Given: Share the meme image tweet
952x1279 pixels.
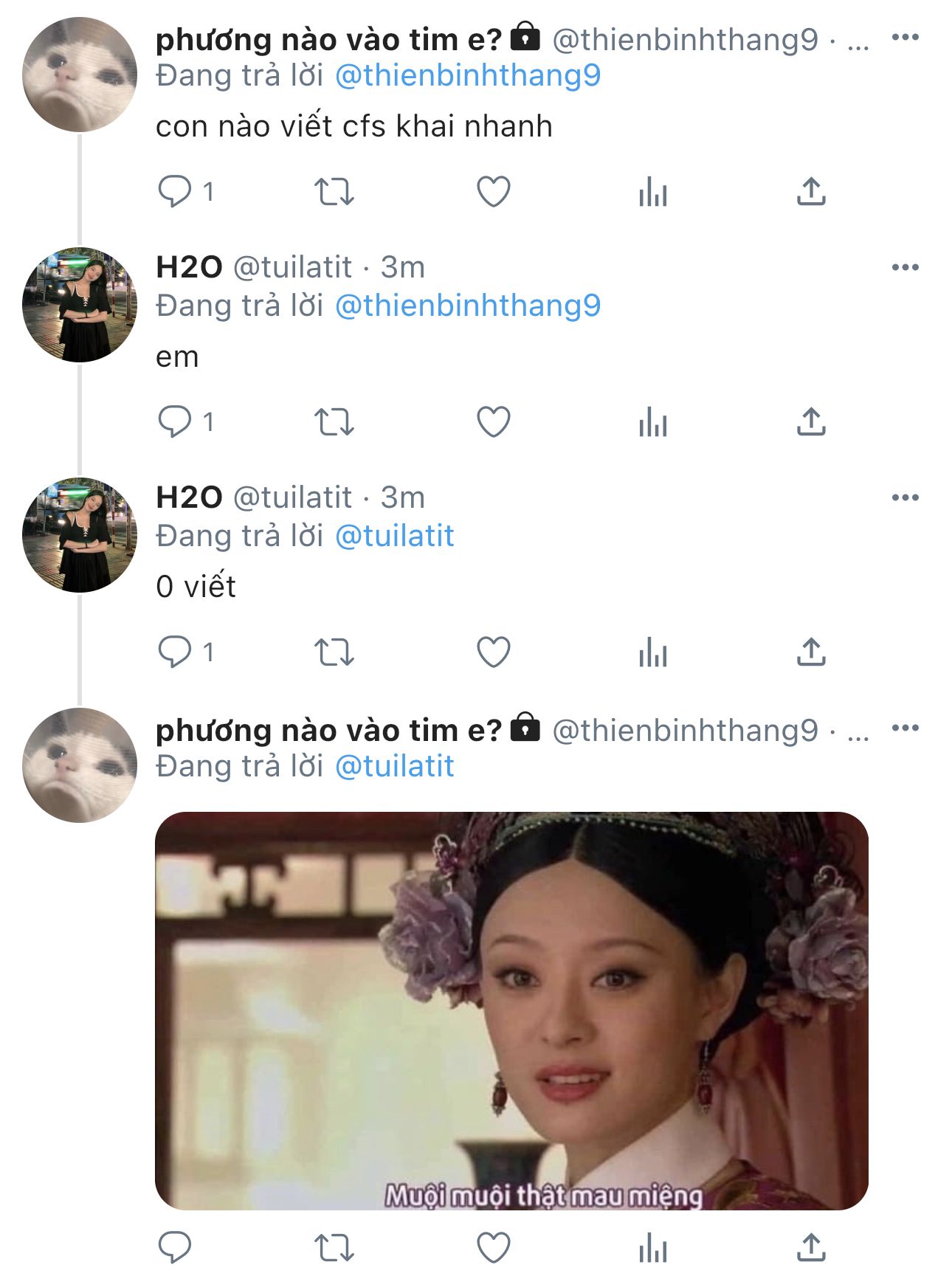Looking at the screenshot, I should pyautogui.click(x=811, y=1248).
